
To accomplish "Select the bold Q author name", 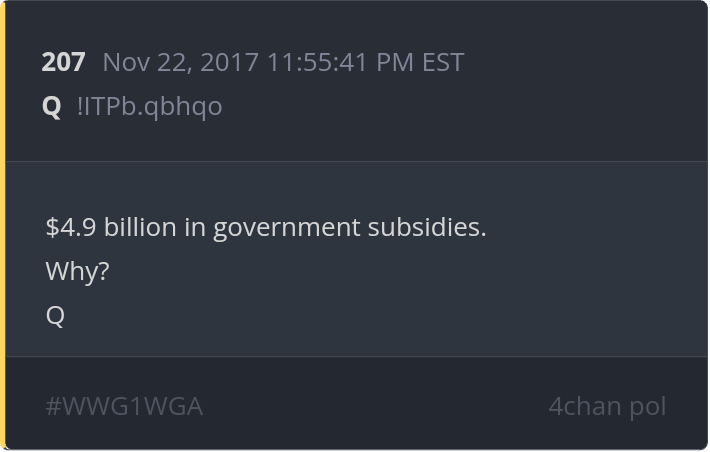I will click(x=51, y=107).
